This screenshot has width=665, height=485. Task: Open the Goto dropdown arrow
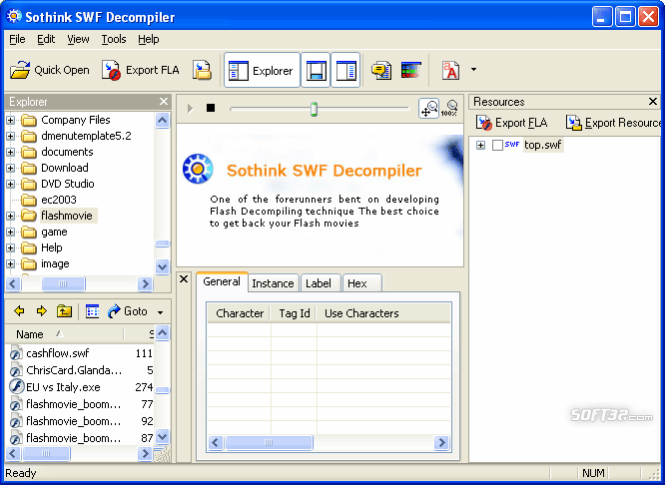[160, 313]
